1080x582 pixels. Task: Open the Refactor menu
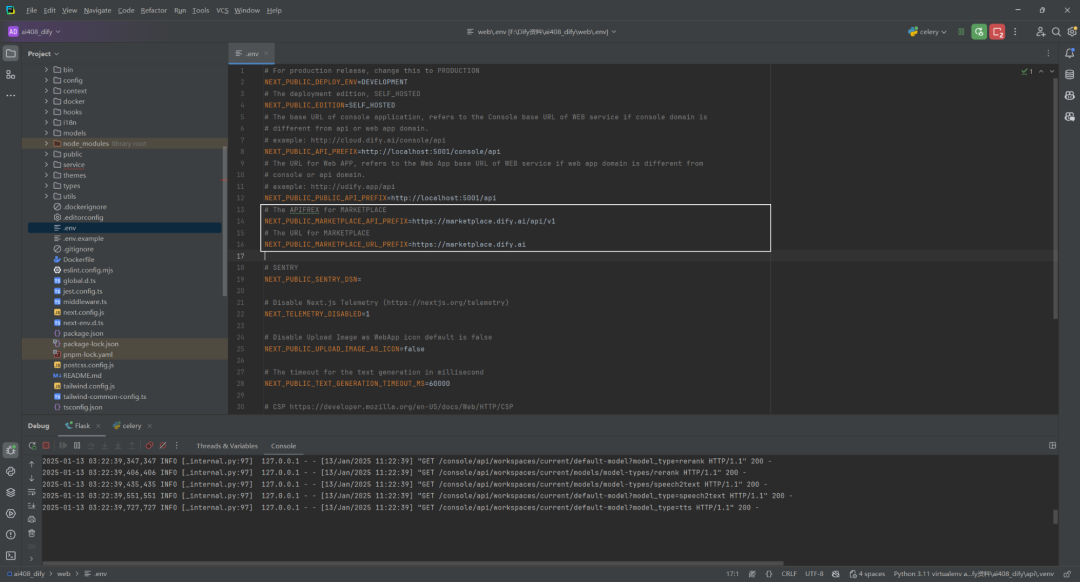[x=154, y=10]
